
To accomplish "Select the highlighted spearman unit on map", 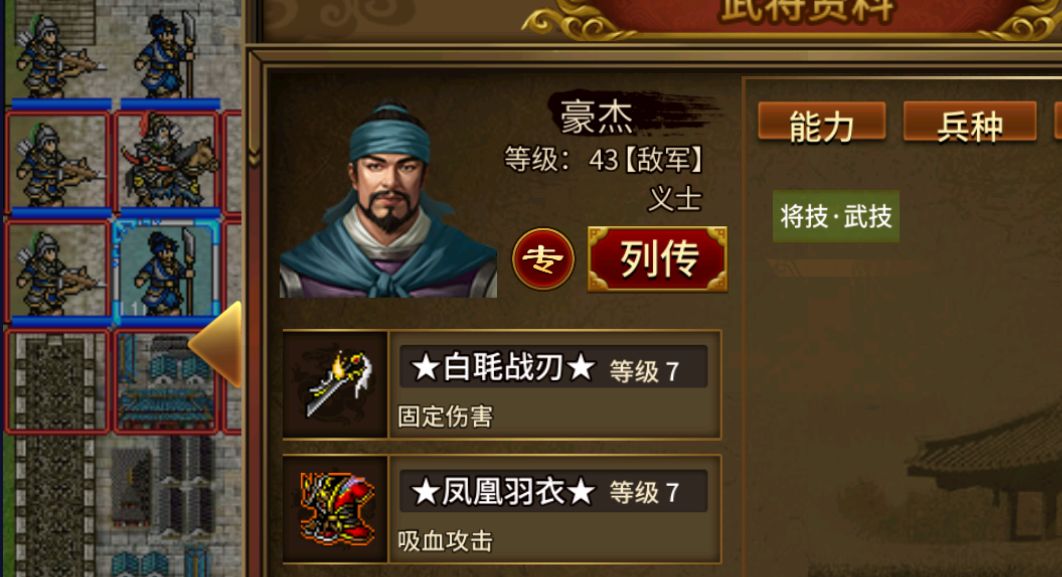I will [167, 272].
